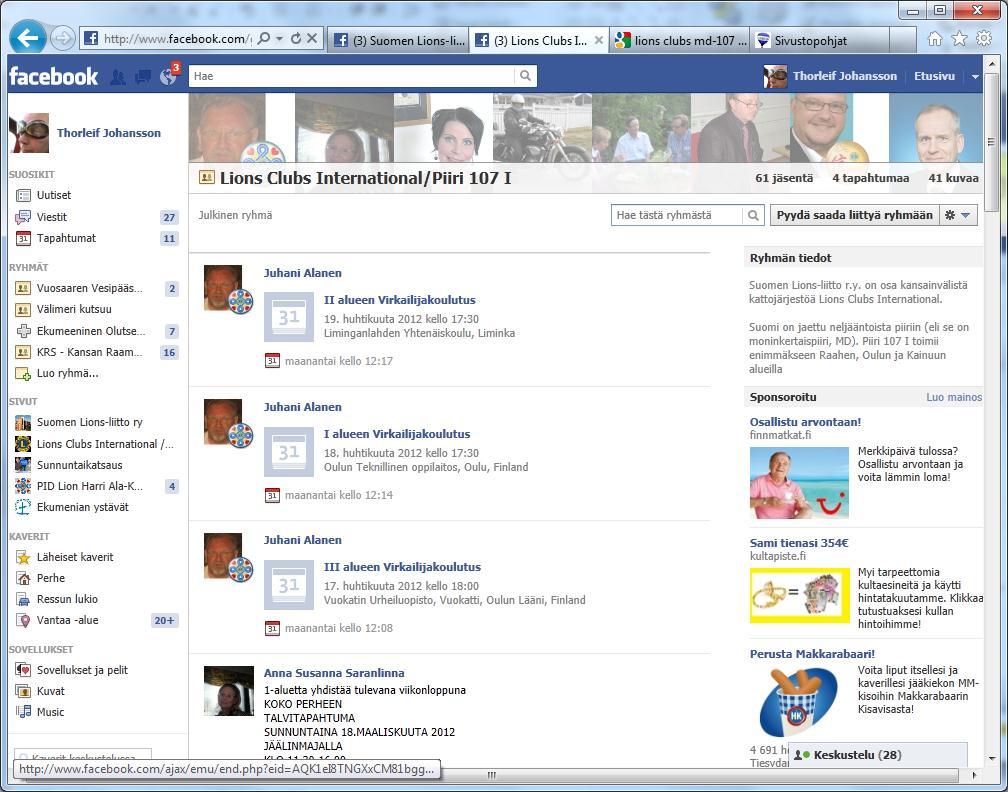Click event calendar icon for II alueen Virkailijakoulutus
1008x792 pixels.
point(289,317)
